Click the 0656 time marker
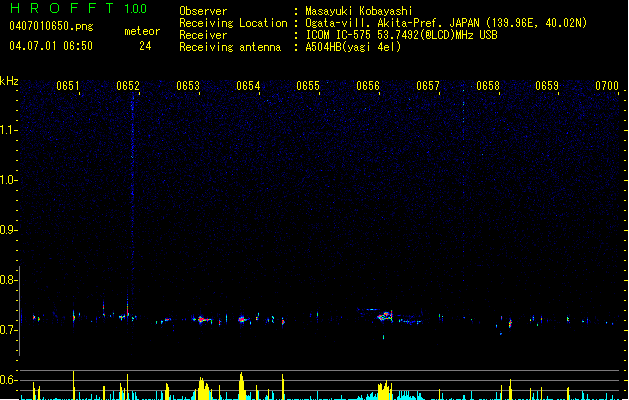 tap(368, 86)
